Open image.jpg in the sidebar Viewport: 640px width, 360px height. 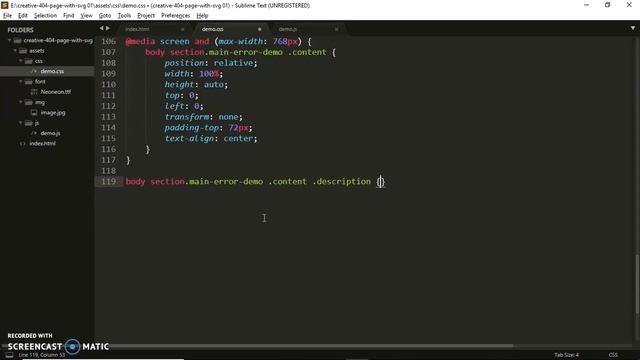53,113
